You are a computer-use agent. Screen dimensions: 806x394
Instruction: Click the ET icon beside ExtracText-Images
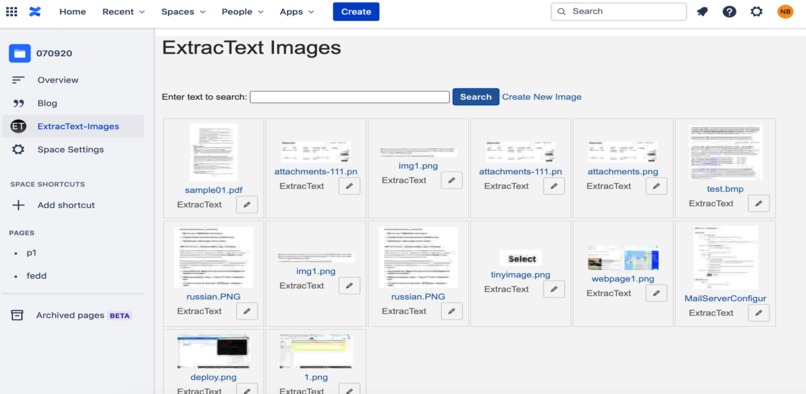coord(19,126)
